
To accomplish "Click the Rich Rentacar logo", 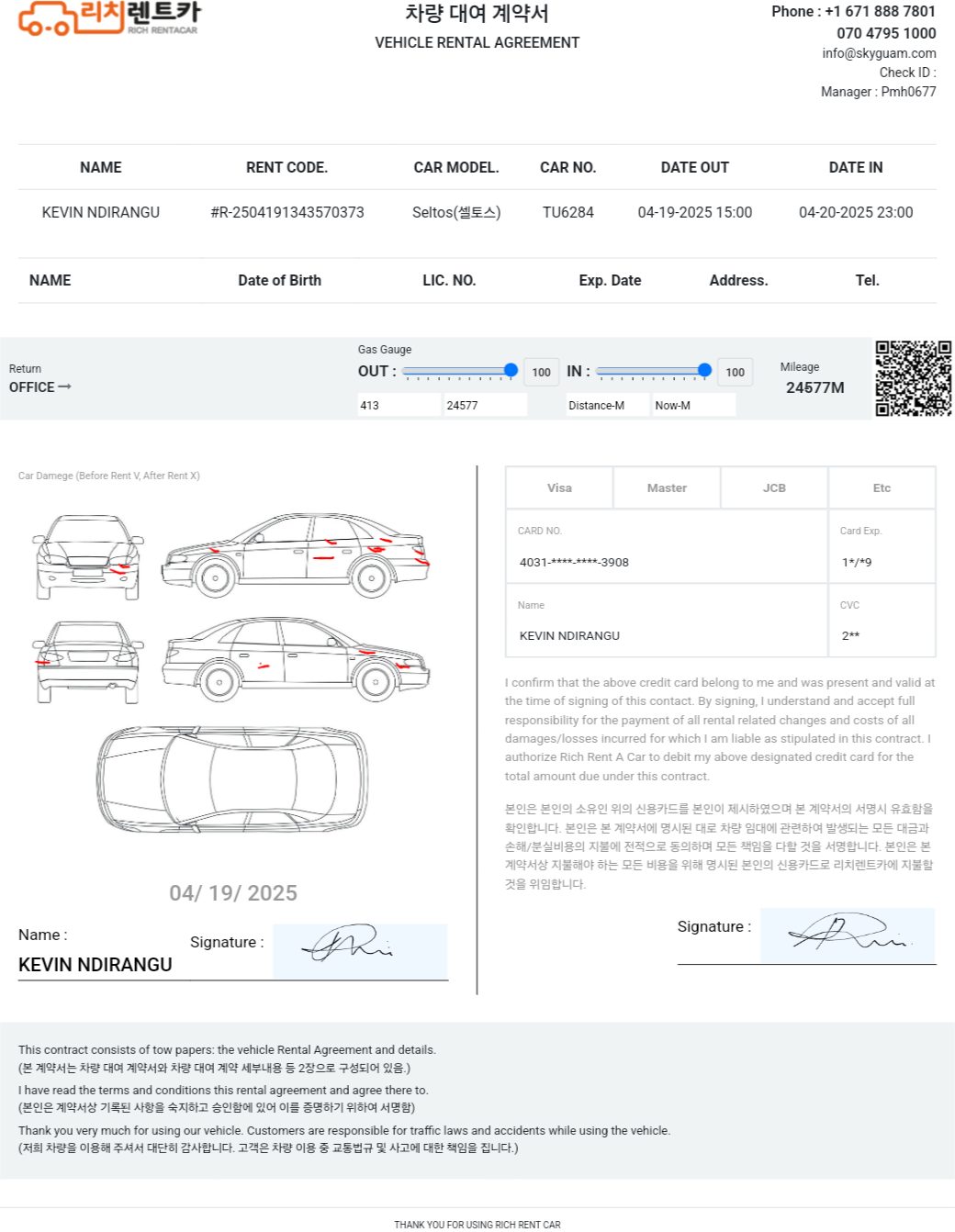I will click(108, 17).
